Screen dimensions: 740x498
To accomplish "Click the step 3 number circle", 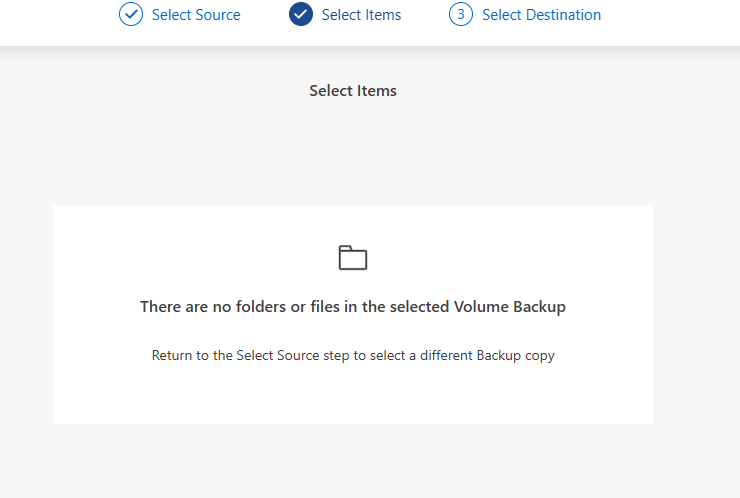I will 461,15.
